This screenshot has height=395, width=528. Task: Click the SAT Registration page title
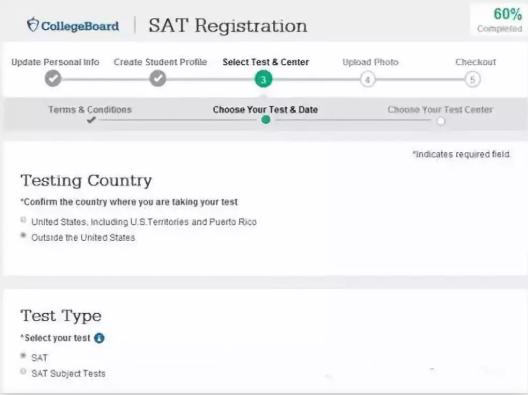pyautogui.click(x=228, y=26)
